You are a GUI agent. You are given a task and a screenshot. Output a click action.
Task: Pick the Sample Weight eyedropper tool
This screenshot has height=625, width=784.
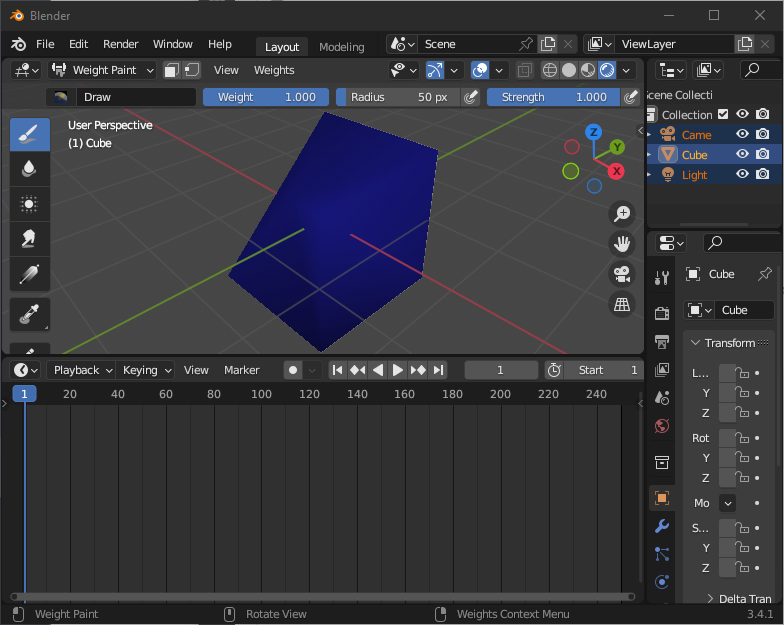tap(29, 314)
